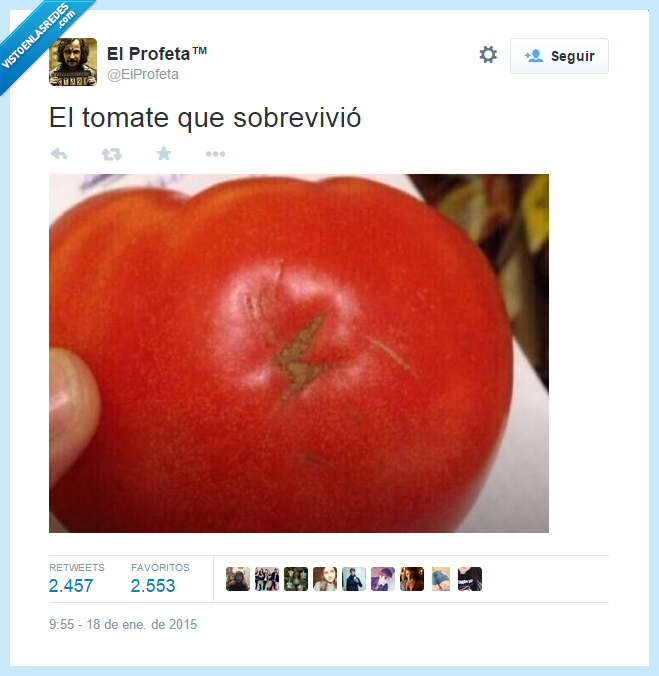This screenshot has width=659, height=676.
Task: Open the @EiProfeta handle link
Action: pyautogui.click(x=143, y=74)
